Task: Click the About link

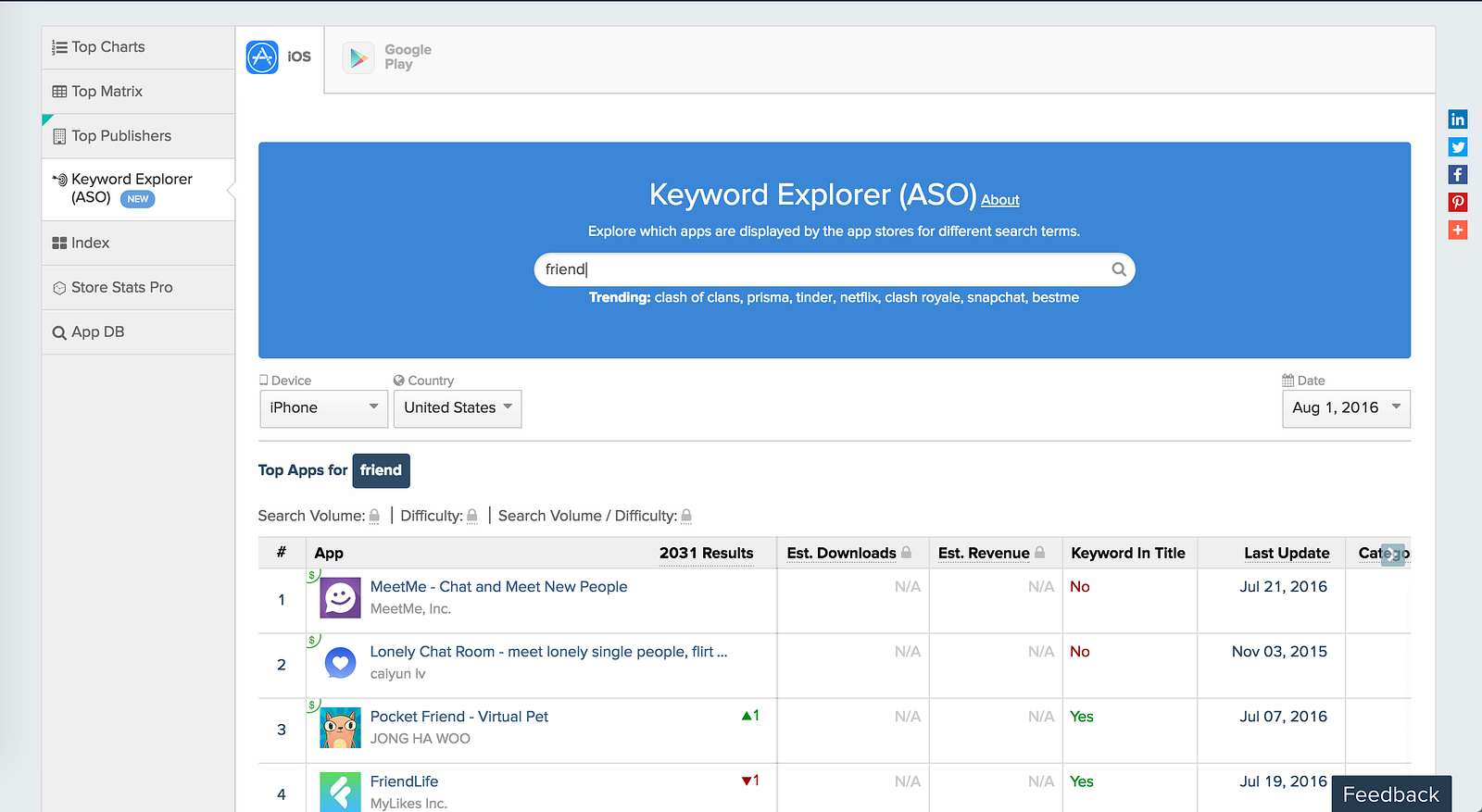Action: tap(1000, 200)
